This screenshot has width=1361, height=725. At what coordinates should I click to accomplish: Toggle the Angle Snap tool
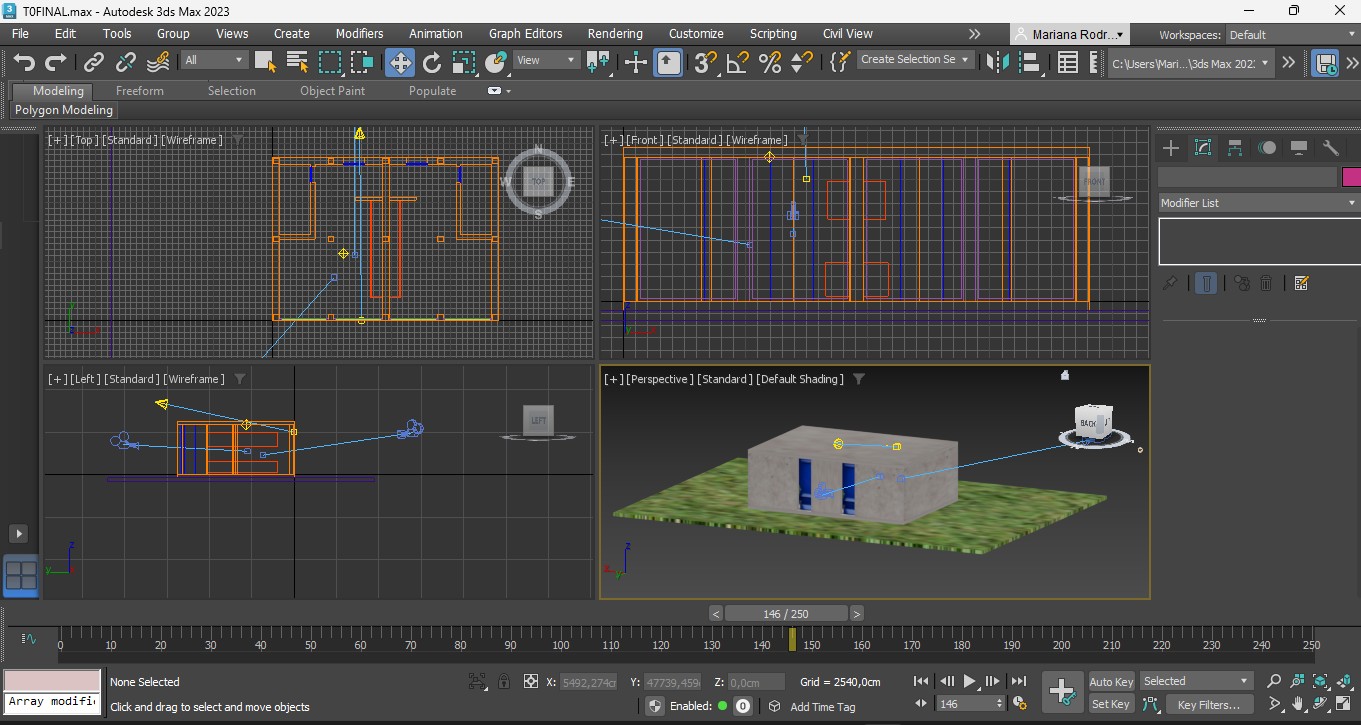[737, 63]
